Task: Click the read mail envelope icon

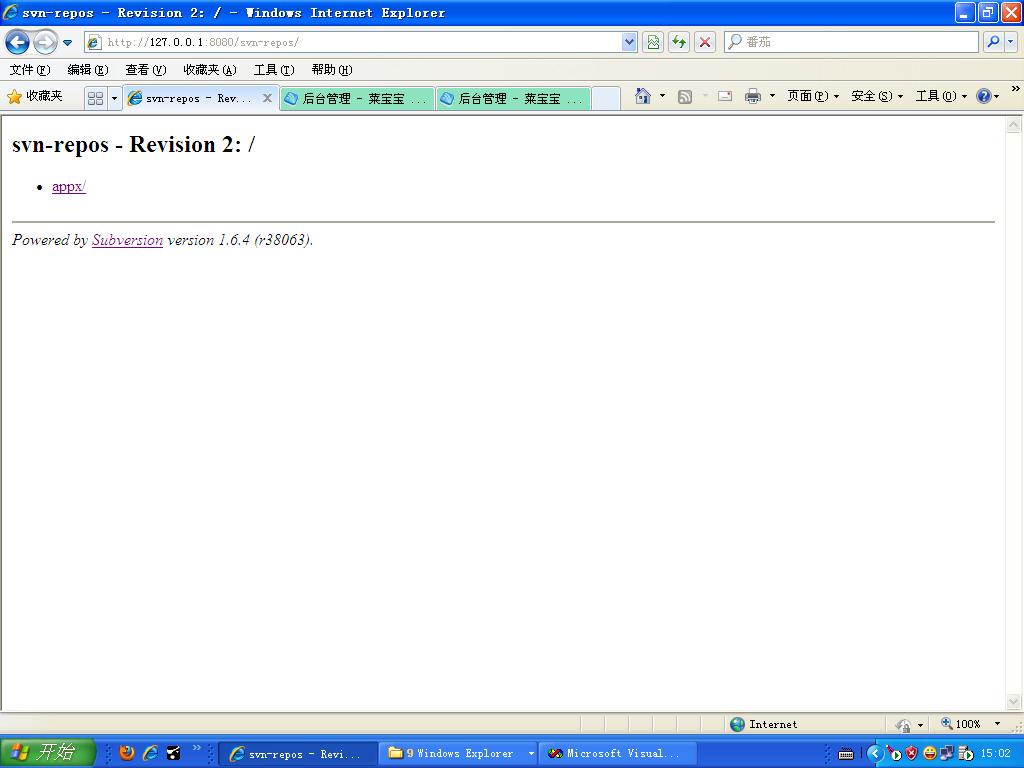Action: (725, 97)
